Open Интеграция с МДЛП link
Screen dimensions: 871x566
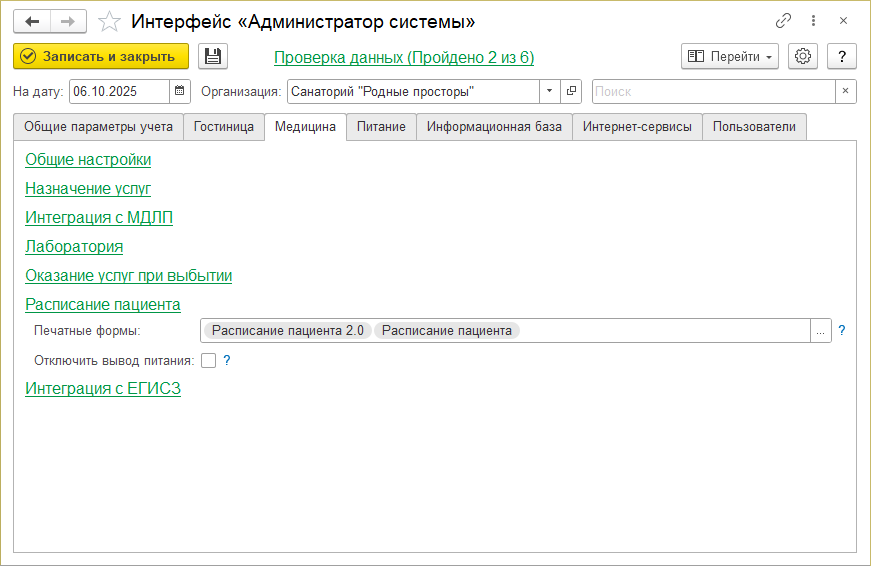click(99, 218)
